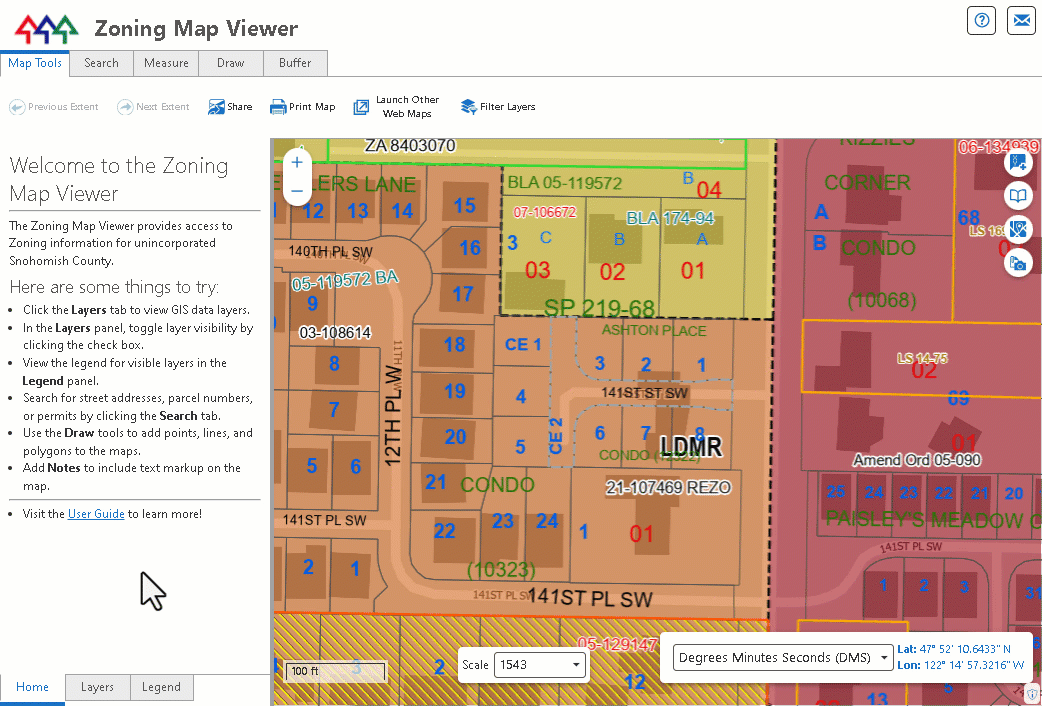Open the Legend tab at bottom
Image resolution: width=1042 pixels, height=706 pixels.
[x=161, y=687]
